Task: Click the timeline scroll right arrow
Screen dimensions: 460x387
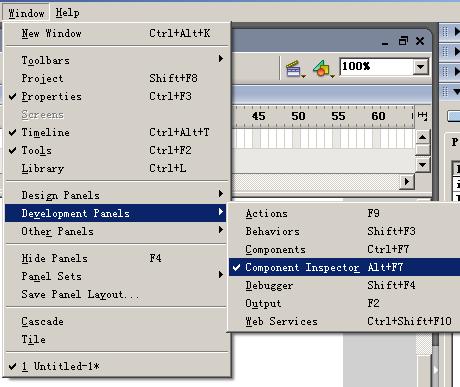Action: point(407,182)
